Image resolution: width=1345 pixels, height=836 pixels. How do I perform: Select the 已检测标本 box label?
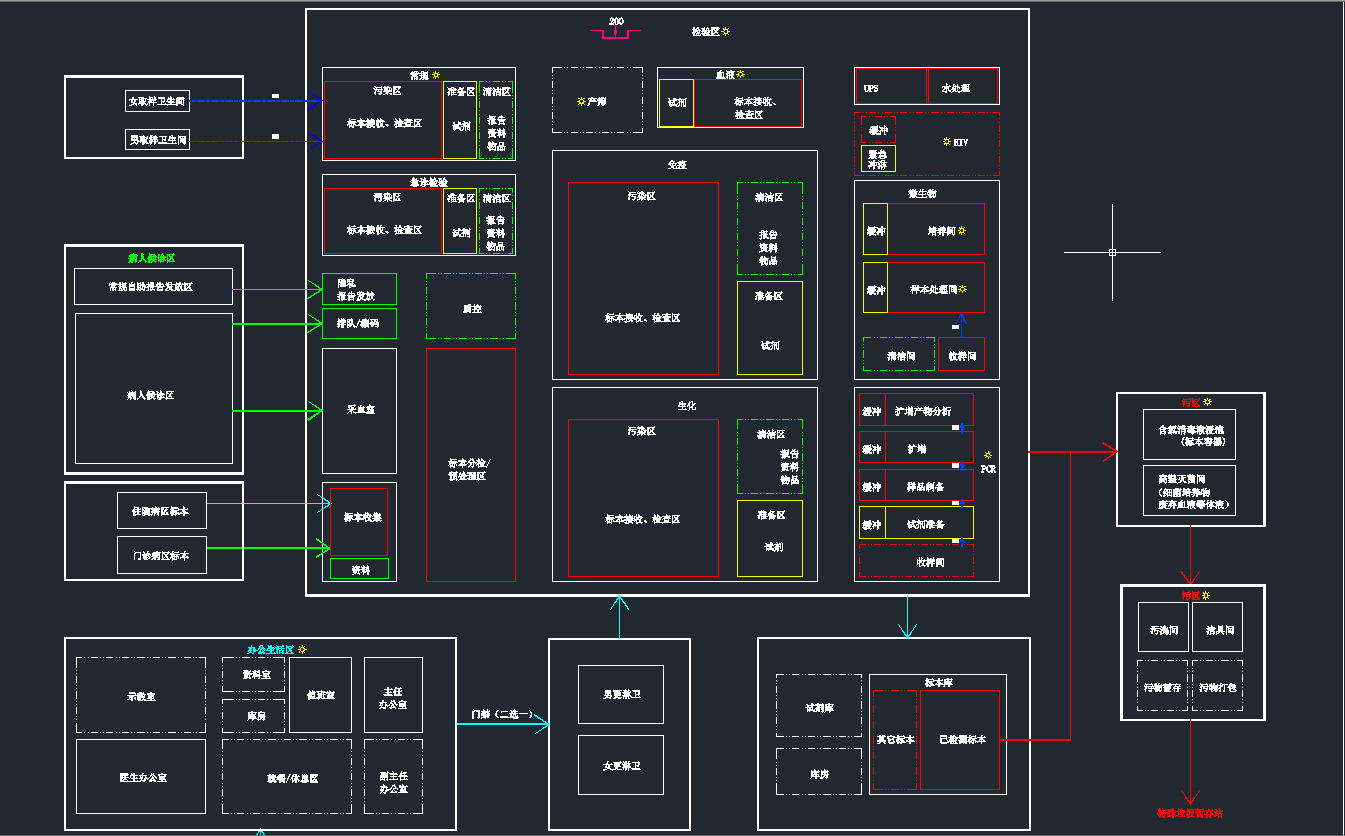(x=962, y=740)
